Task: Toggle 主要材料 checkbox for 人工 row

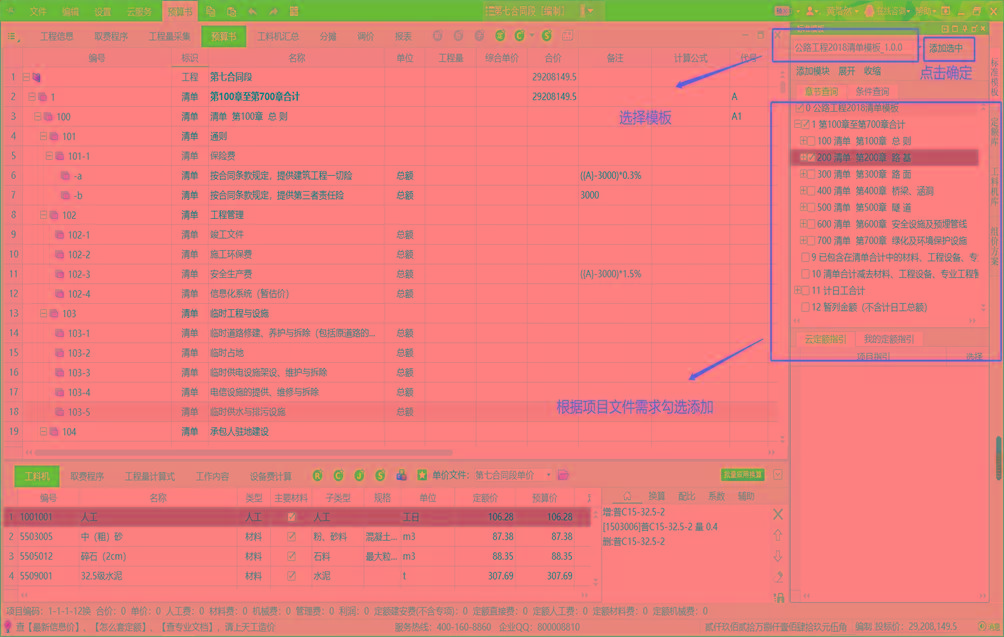Action: (291, 517)
